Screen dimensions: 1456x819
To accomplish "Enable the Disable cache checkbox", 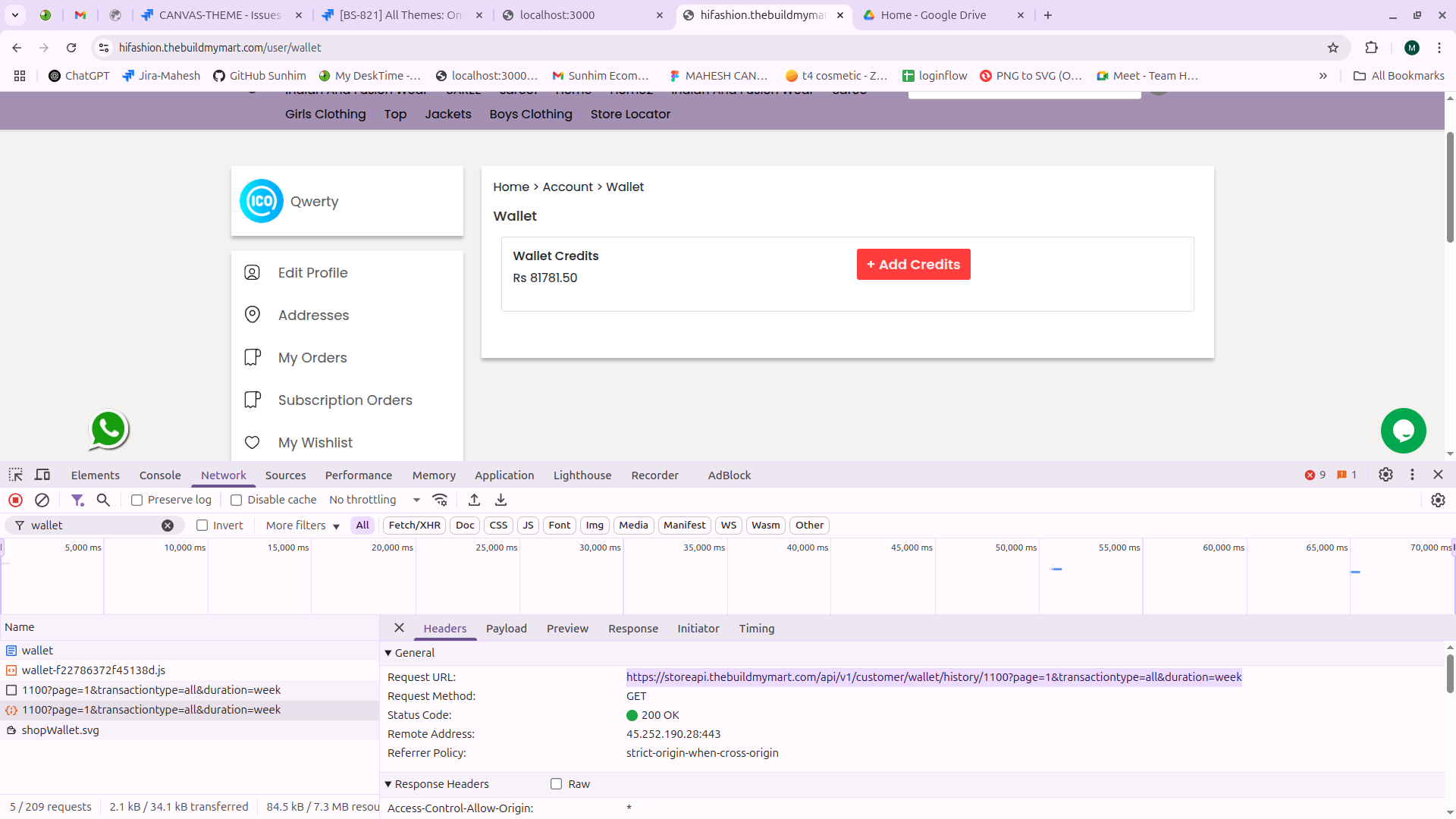I will coord(237,500).
